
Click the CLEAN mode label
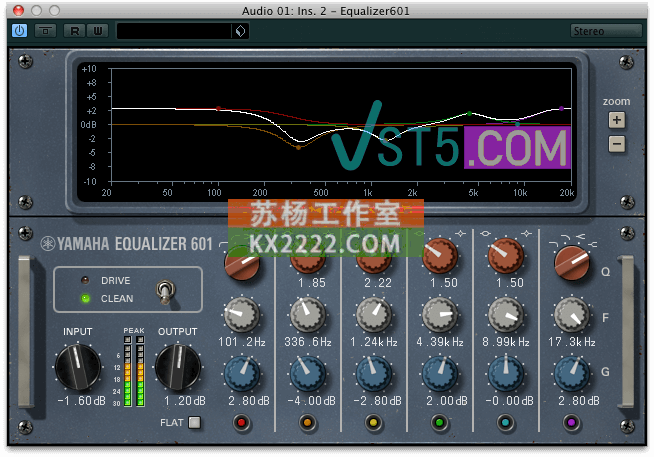pos(117,299)
